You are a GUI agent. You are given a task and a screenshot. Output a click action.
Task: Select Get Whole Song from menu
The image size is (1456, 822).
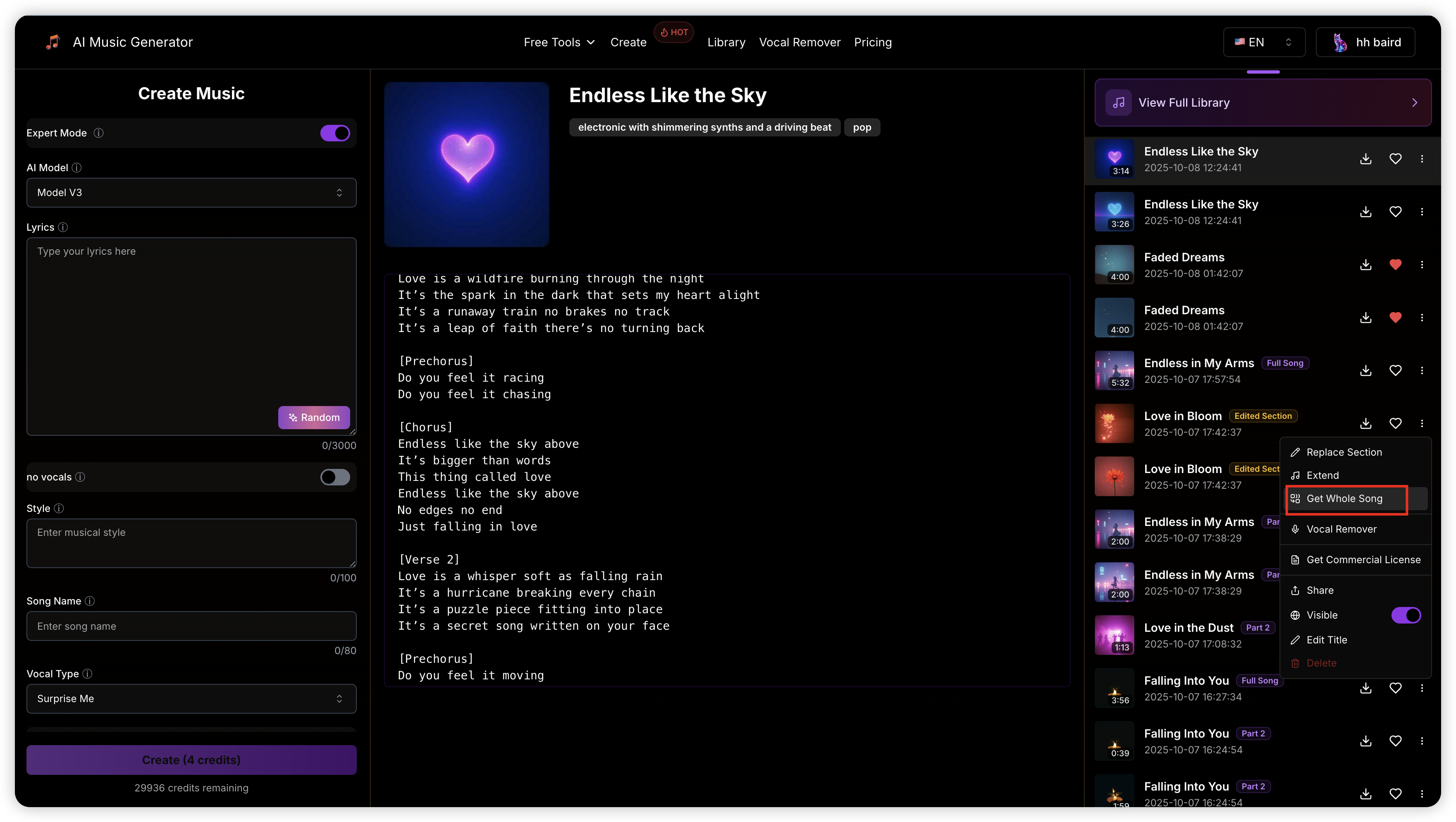tap(1344, 499)
